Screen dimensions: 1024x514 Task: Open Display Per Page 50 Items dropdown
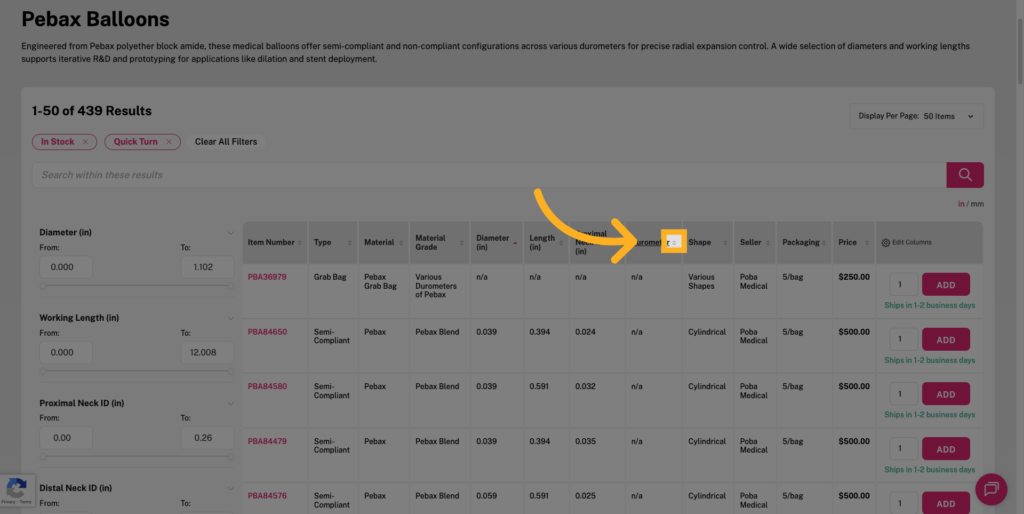point(916,116)
